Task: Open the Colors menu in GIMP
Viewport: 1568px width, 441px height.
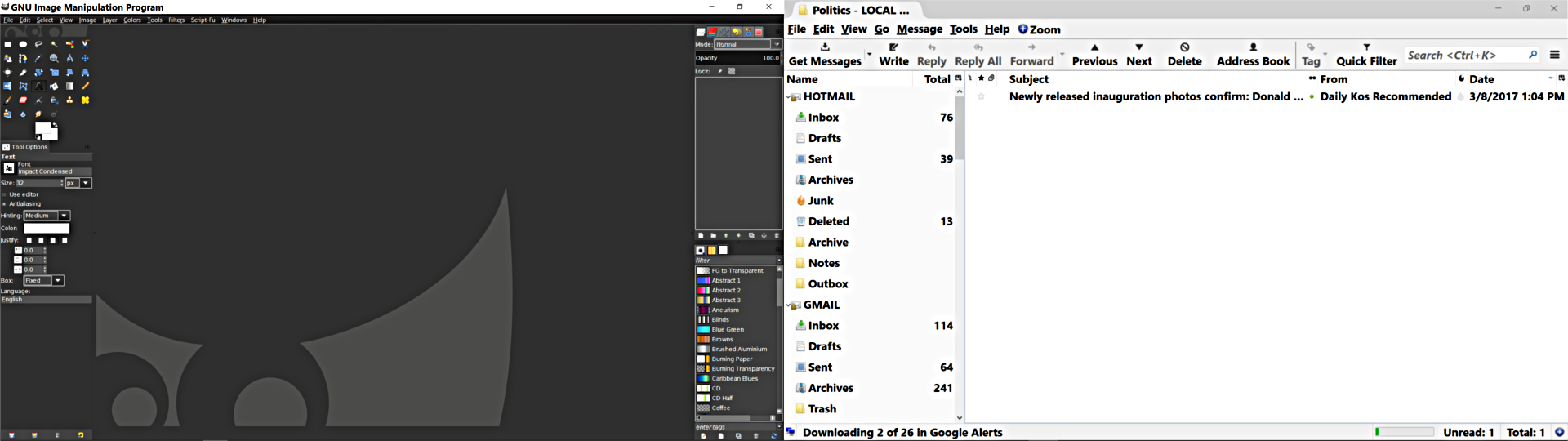Action: [132, 20]
